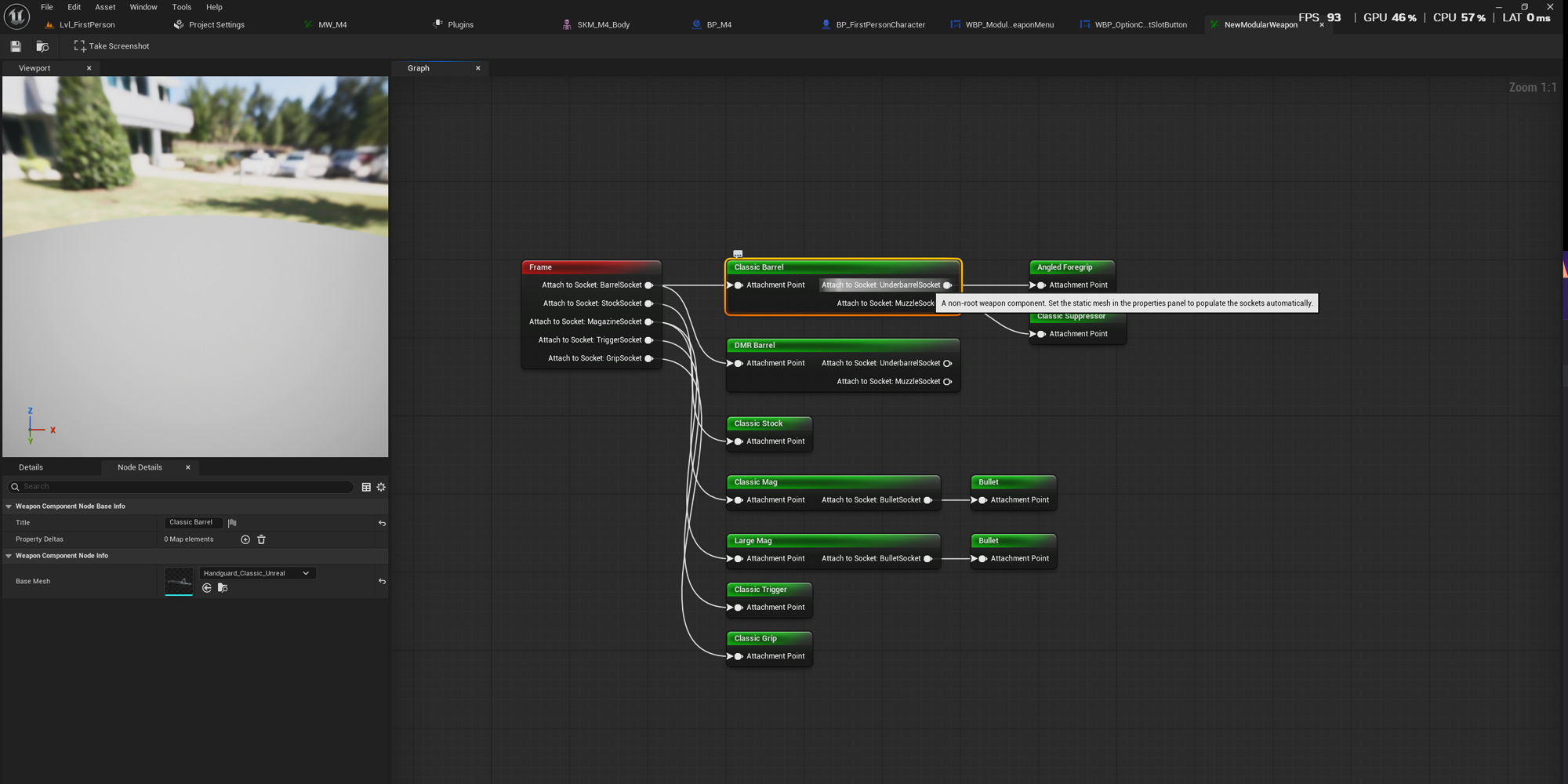Remove all Property Deltas elements with trash icon

tap(262, 539)
